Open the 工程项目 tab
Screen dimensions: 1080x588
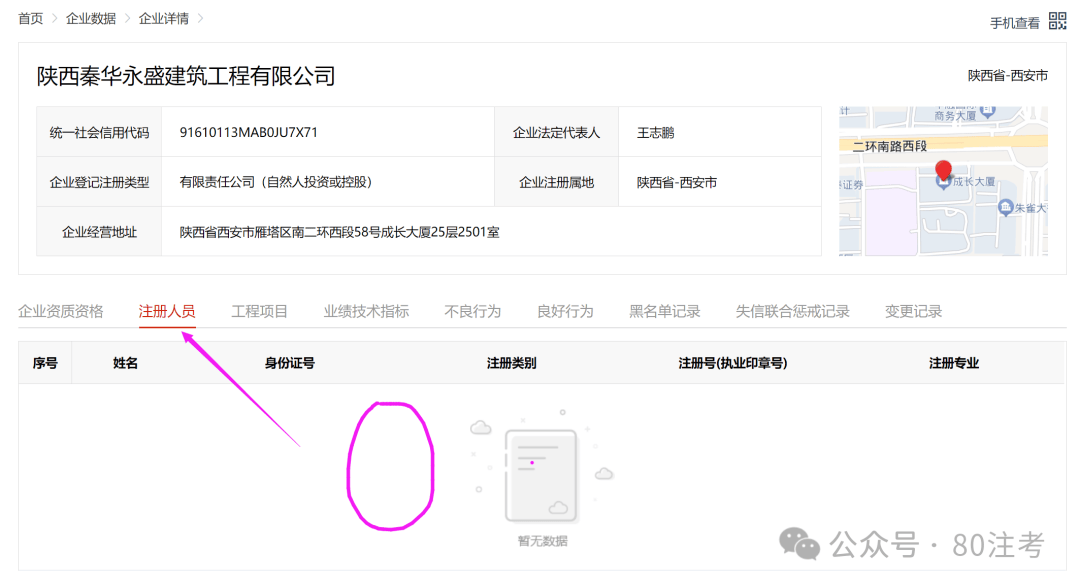coord(260,311)
